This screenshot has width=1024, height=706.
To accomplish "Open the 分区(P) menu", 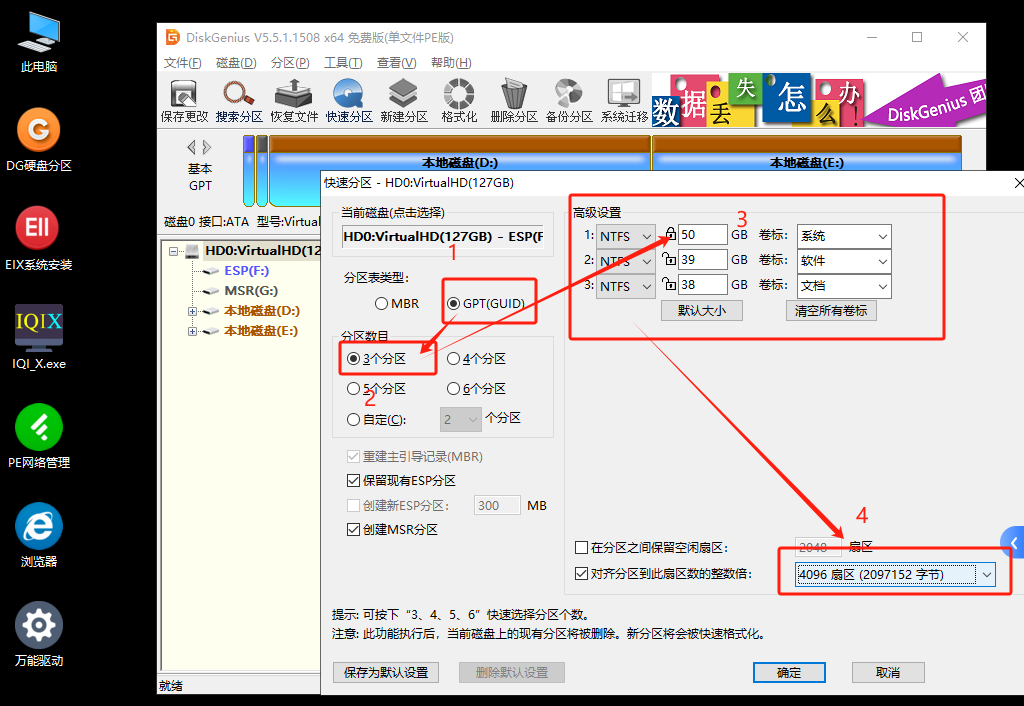I will pyautogui.click(x=289, y=62).
